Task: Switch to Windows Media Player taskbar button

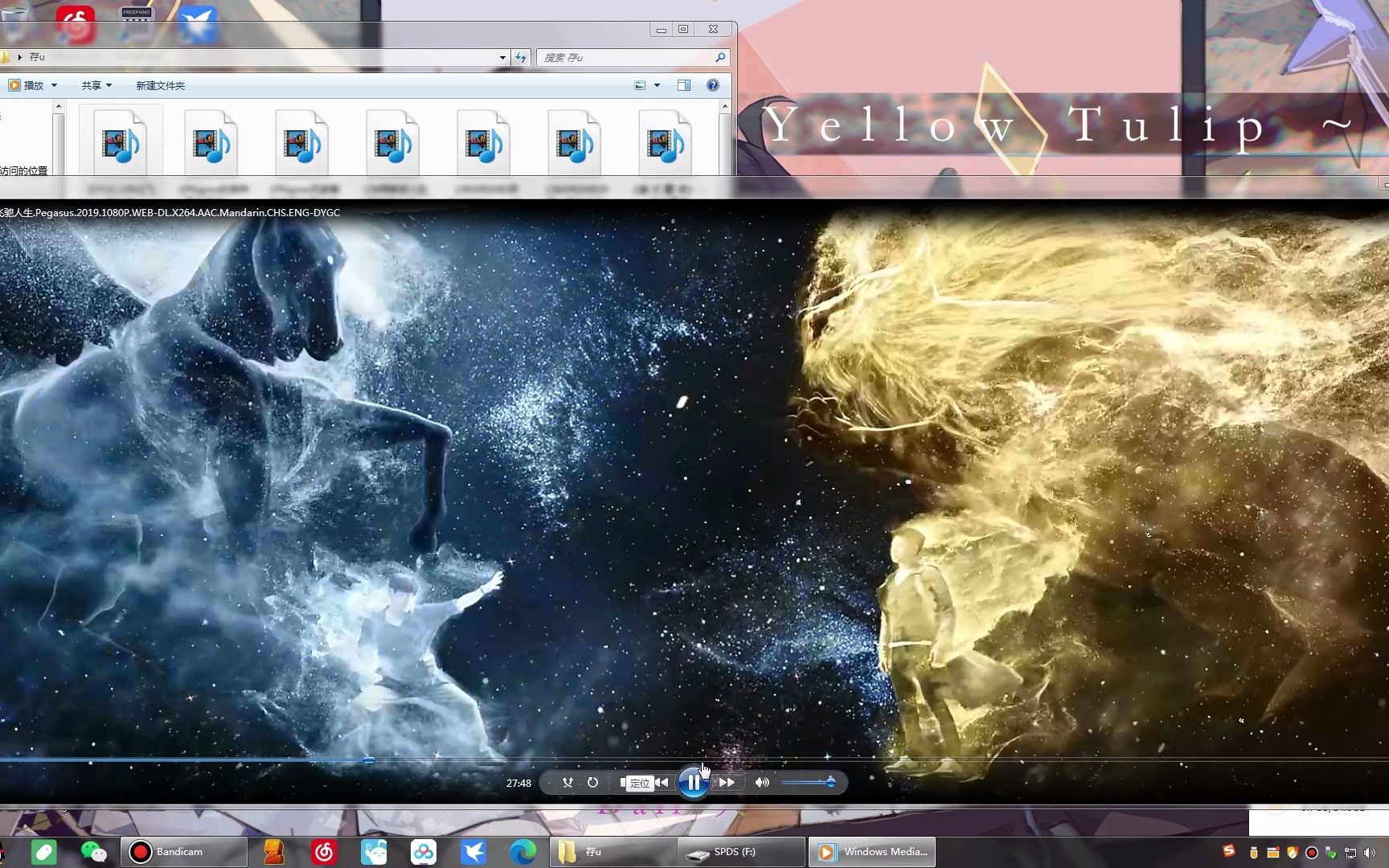Action: [872, 852]
